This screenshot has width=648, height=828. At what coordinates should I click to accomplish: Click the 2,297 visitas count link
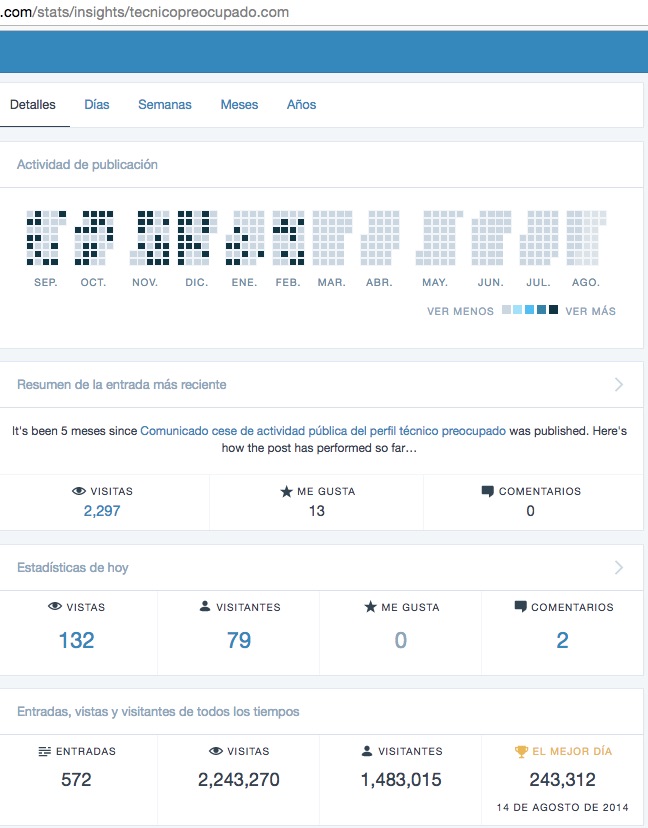point(103,511)
